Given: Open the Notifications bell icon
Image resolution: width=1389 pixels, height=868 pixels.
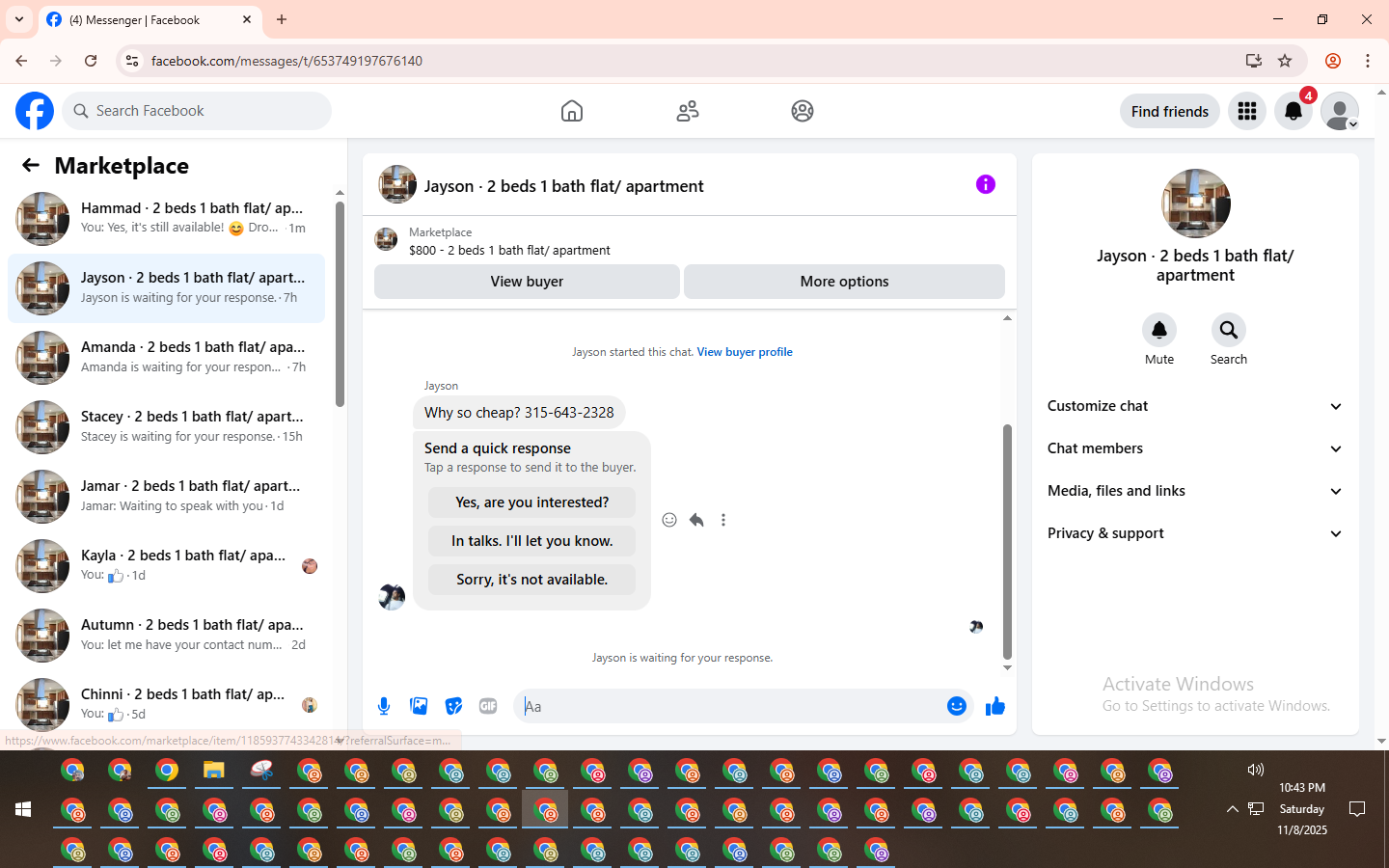Looking at the screenshot, I should click(x=1294, y=111).
